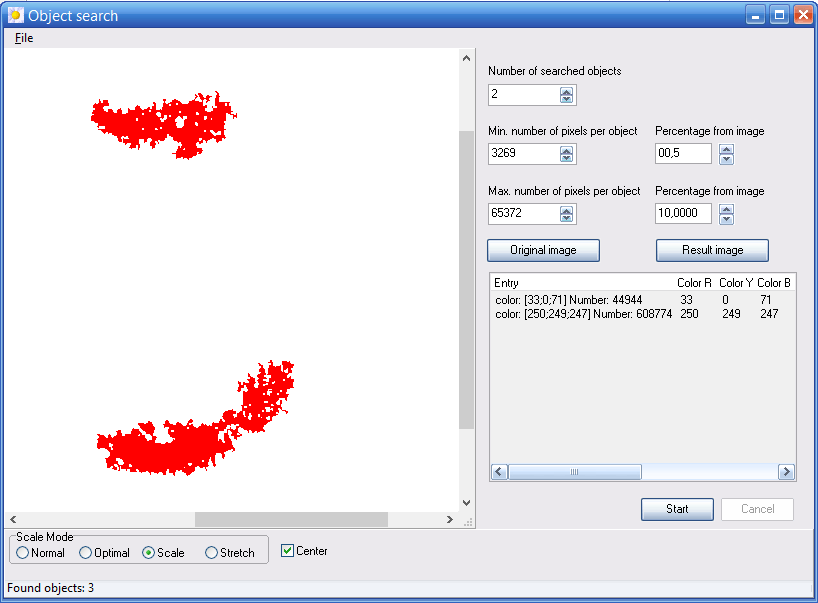Click the list's left scroll arrow
The image size is (818, 603).
499,472
